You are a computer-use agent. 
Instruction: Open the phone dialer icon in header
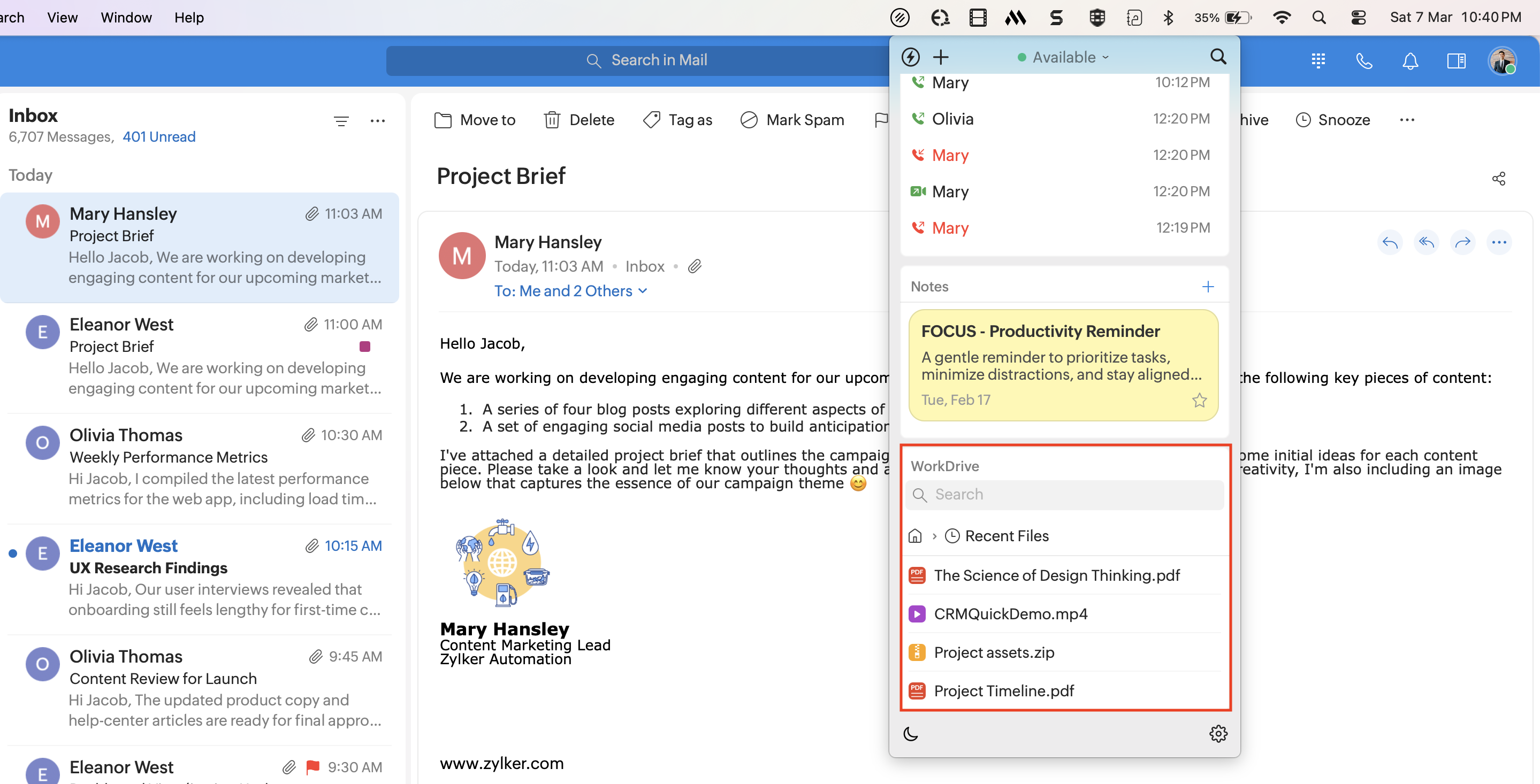[x=1363, y=60]
